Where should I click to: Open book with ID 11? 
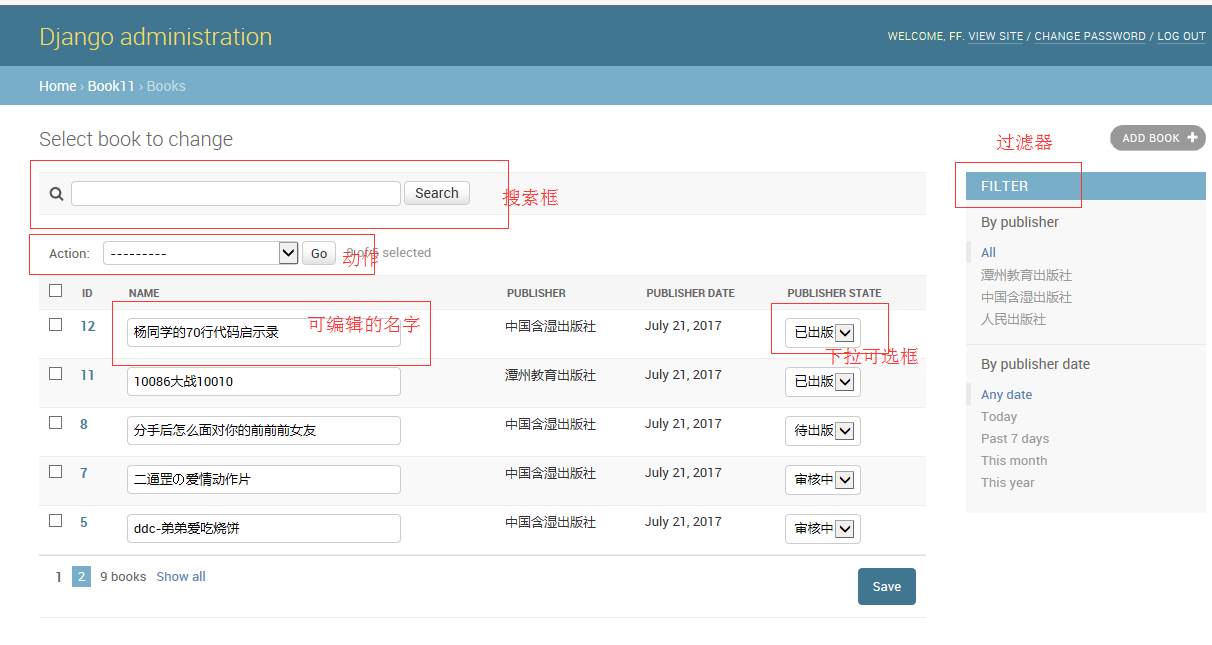(x=88, y=375)
